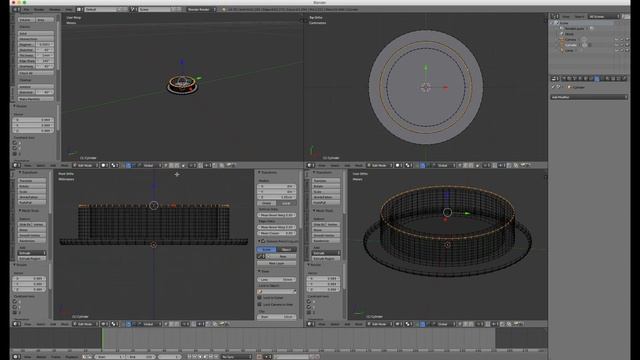
Task: Adjust the Vertices Data Mean Bevel Weight slider
Action: click(276, 215)
